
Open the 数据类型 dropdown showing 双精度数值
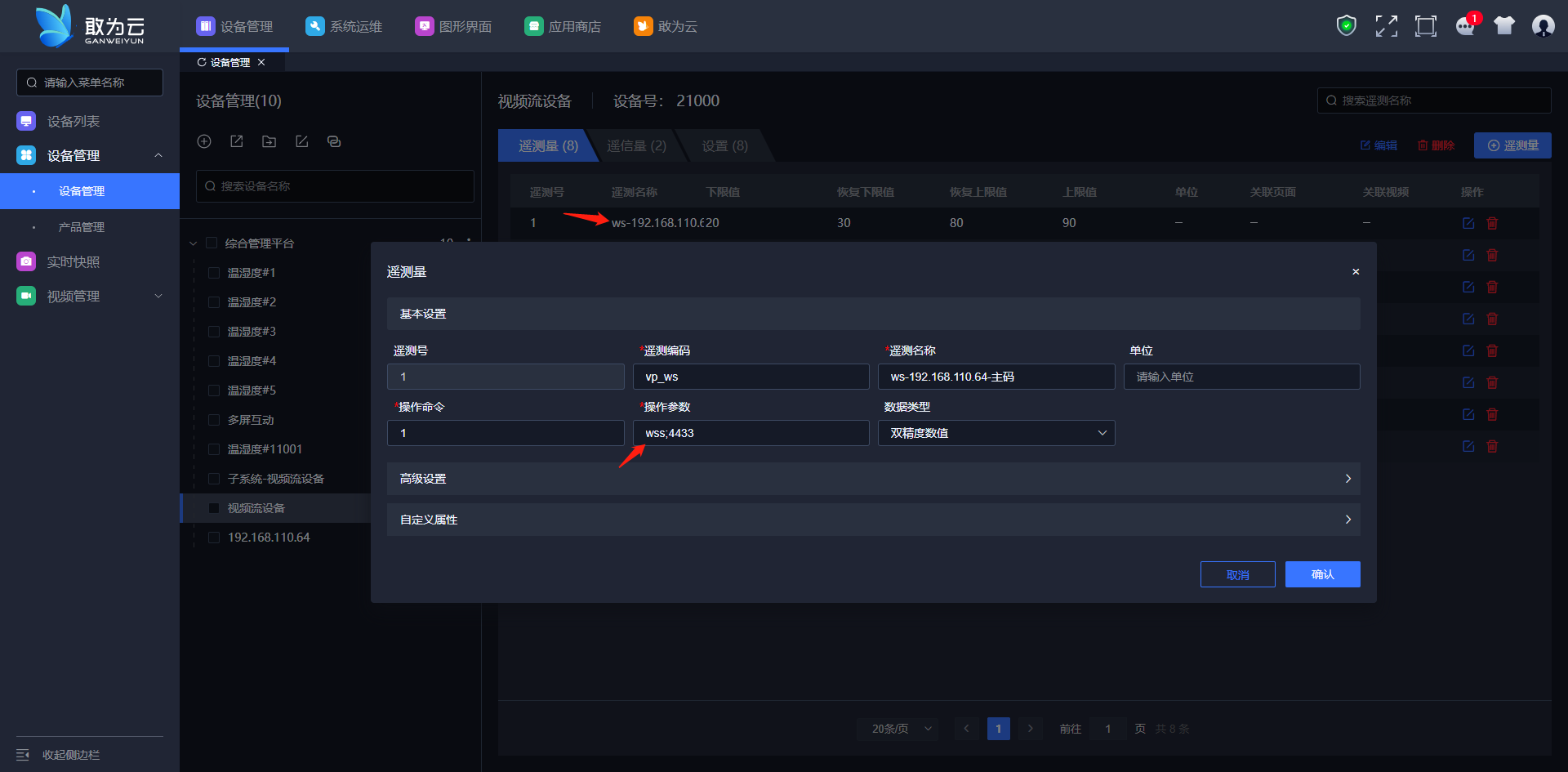point(996,433)
